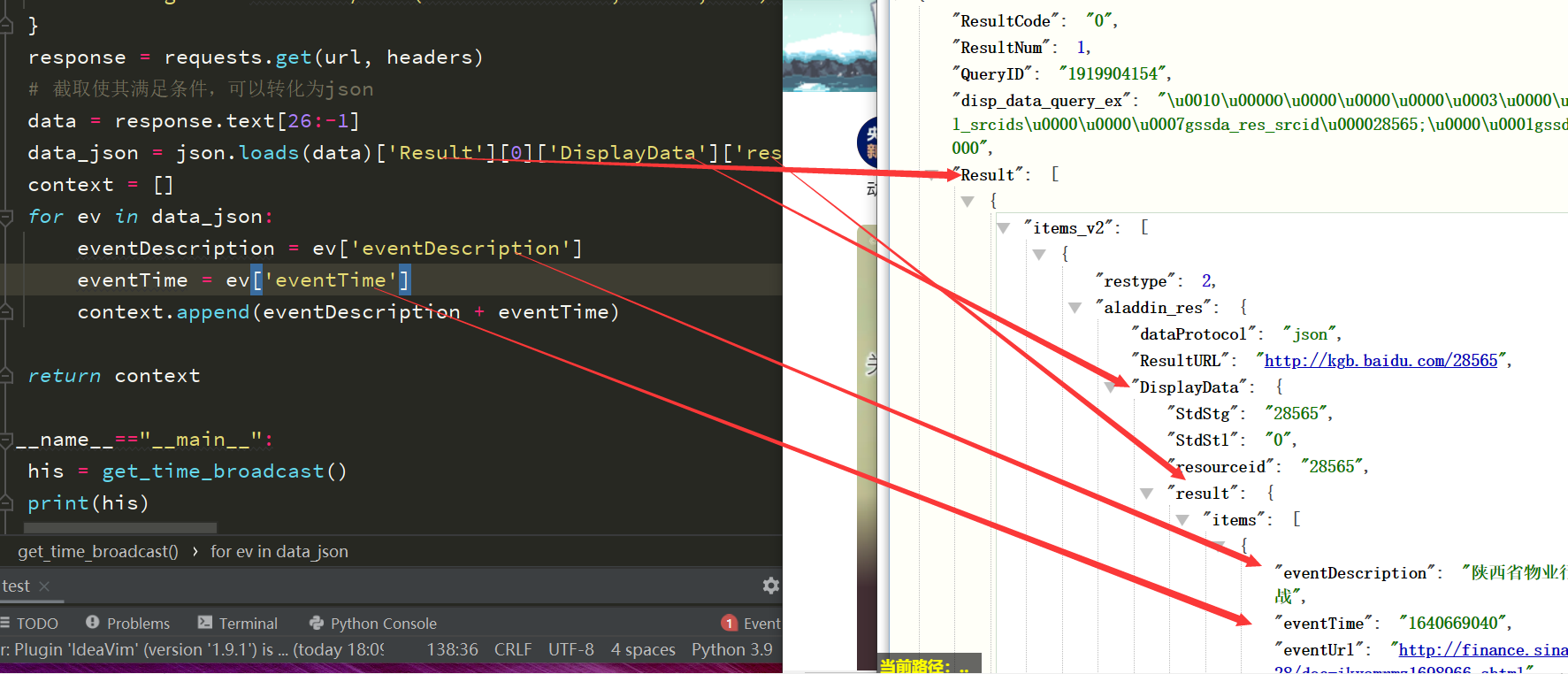Click the round blue news avatar icon
The image size is (1568, 674).
867,142
